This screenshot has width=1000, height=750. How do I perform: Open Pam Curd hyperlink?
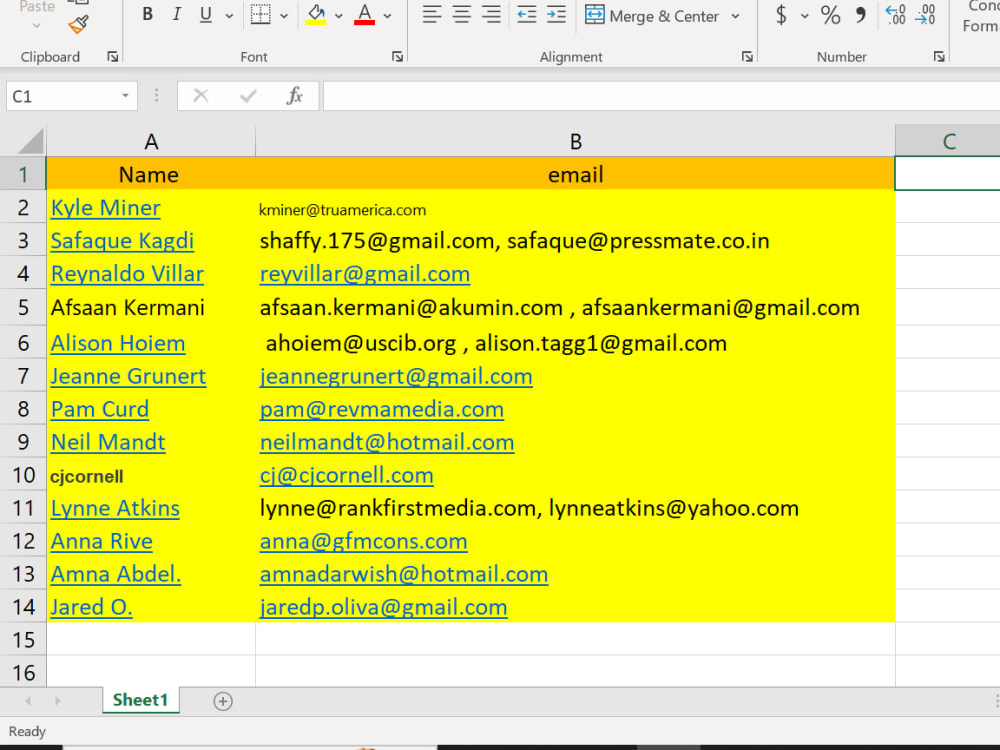click(99, 409)
